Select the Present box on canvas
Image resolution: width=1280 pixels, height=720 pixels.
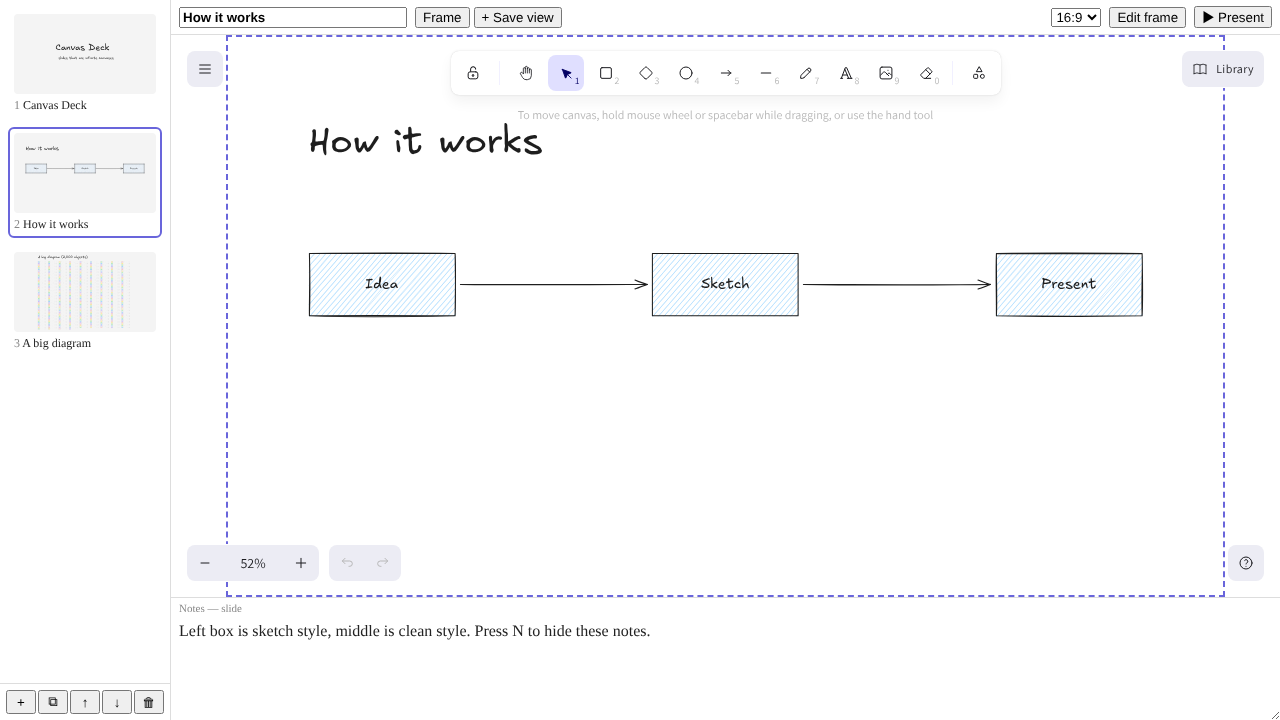(x=1069, y=285)
